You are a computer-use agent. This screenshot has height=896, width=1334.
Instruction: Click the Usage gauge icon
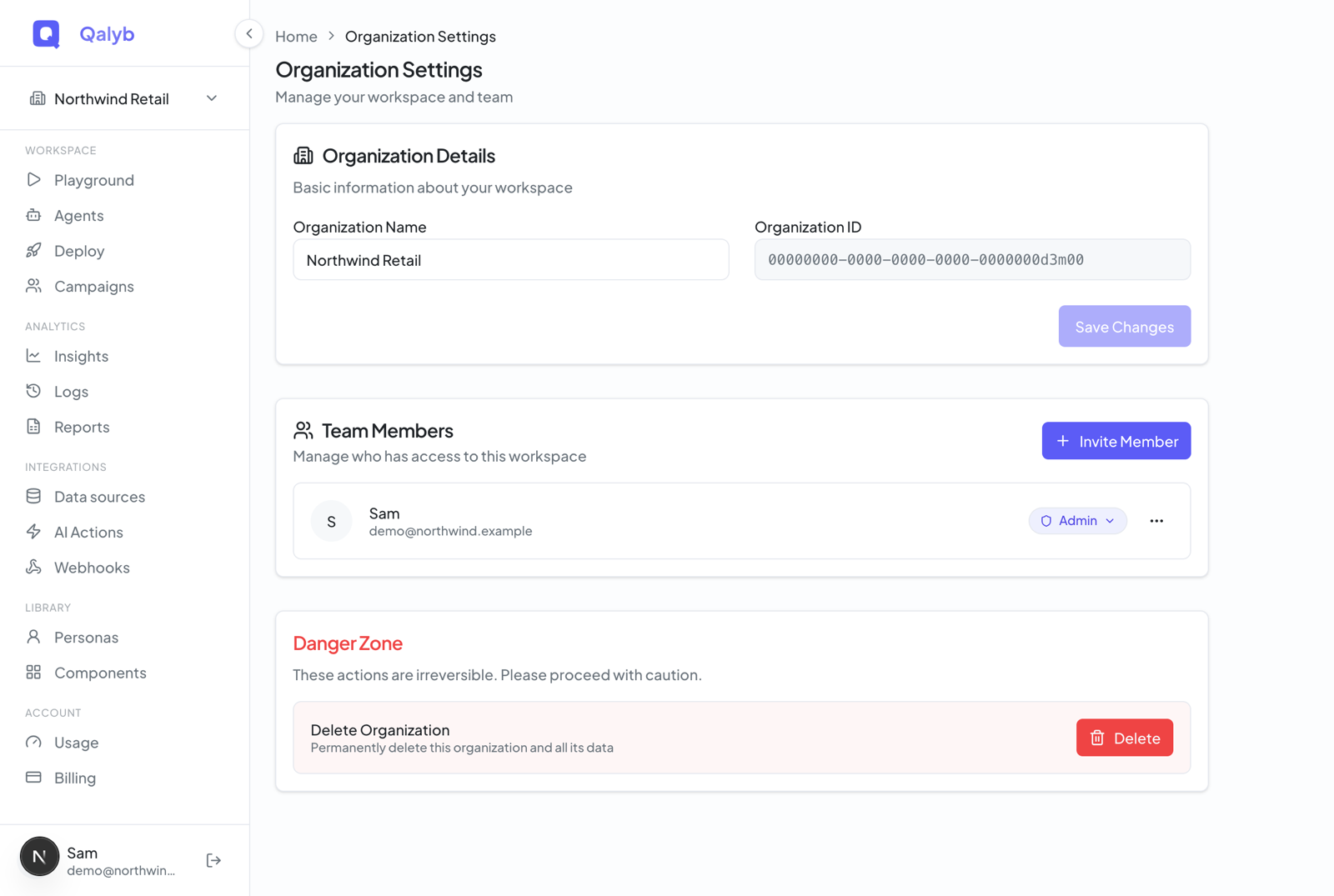(33, 742)
